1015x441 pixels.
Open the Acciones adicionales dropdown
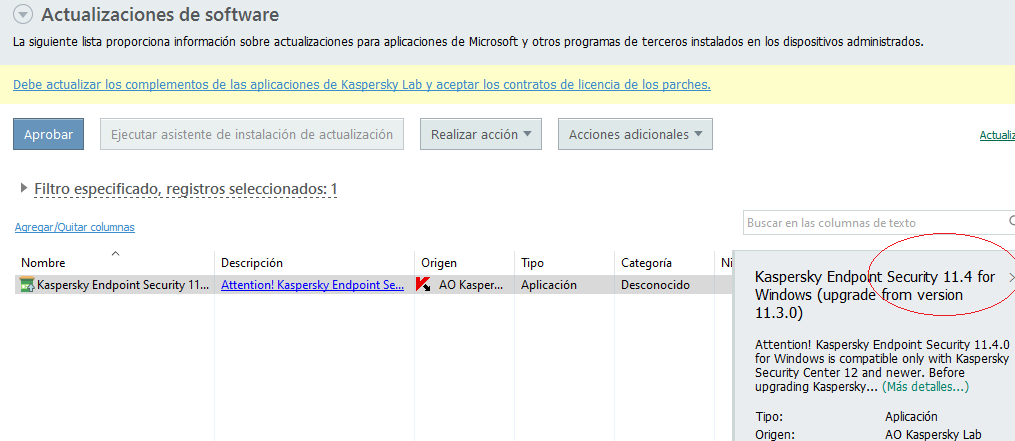(x=636, y=134)
